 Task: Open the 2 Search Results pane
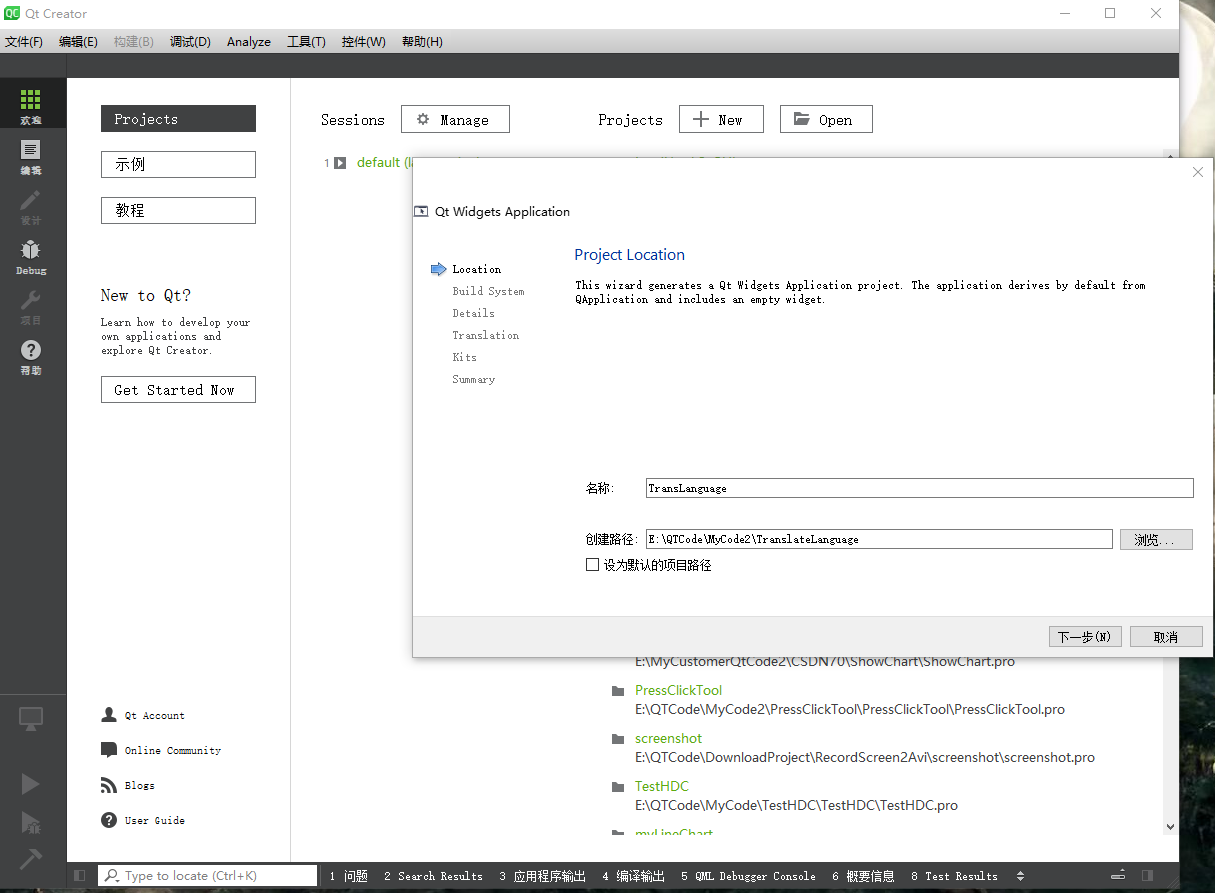pos(433,876)
